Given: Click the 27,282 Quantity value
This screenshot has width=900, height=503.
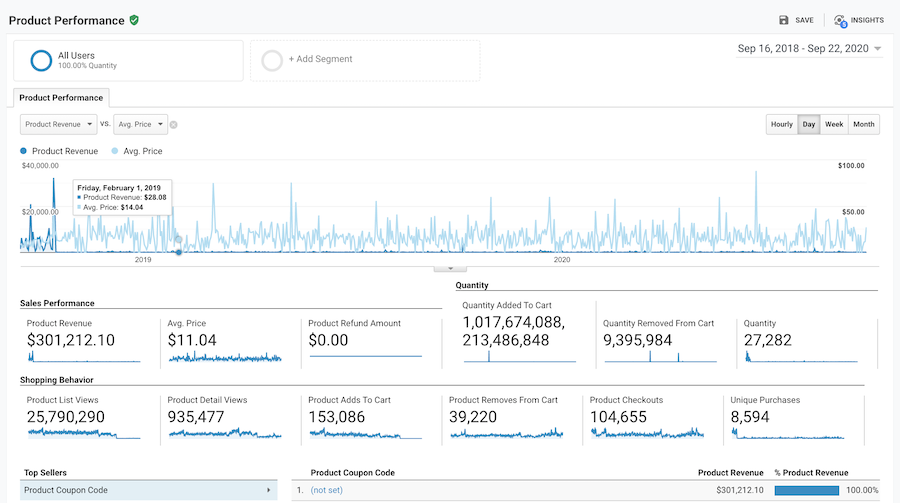Looking at the screenshot, I should [x=767, y=341].
